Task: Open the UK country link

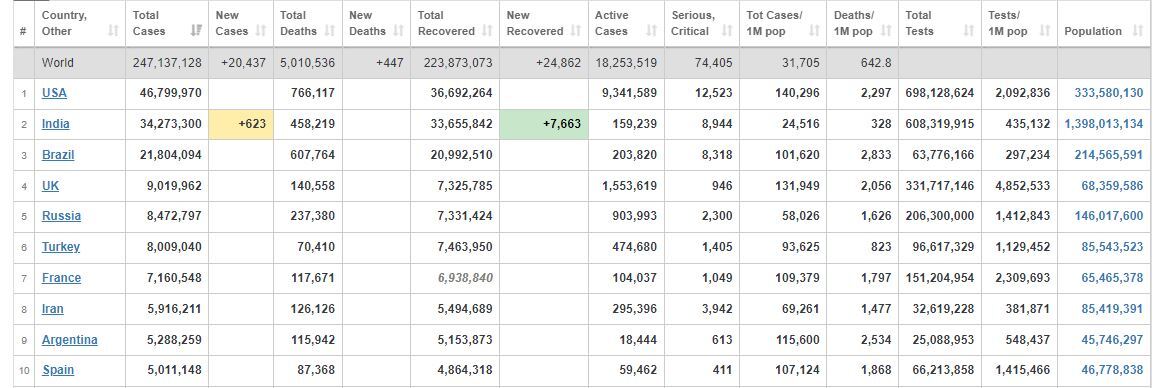Action: [x=50, y=186]
